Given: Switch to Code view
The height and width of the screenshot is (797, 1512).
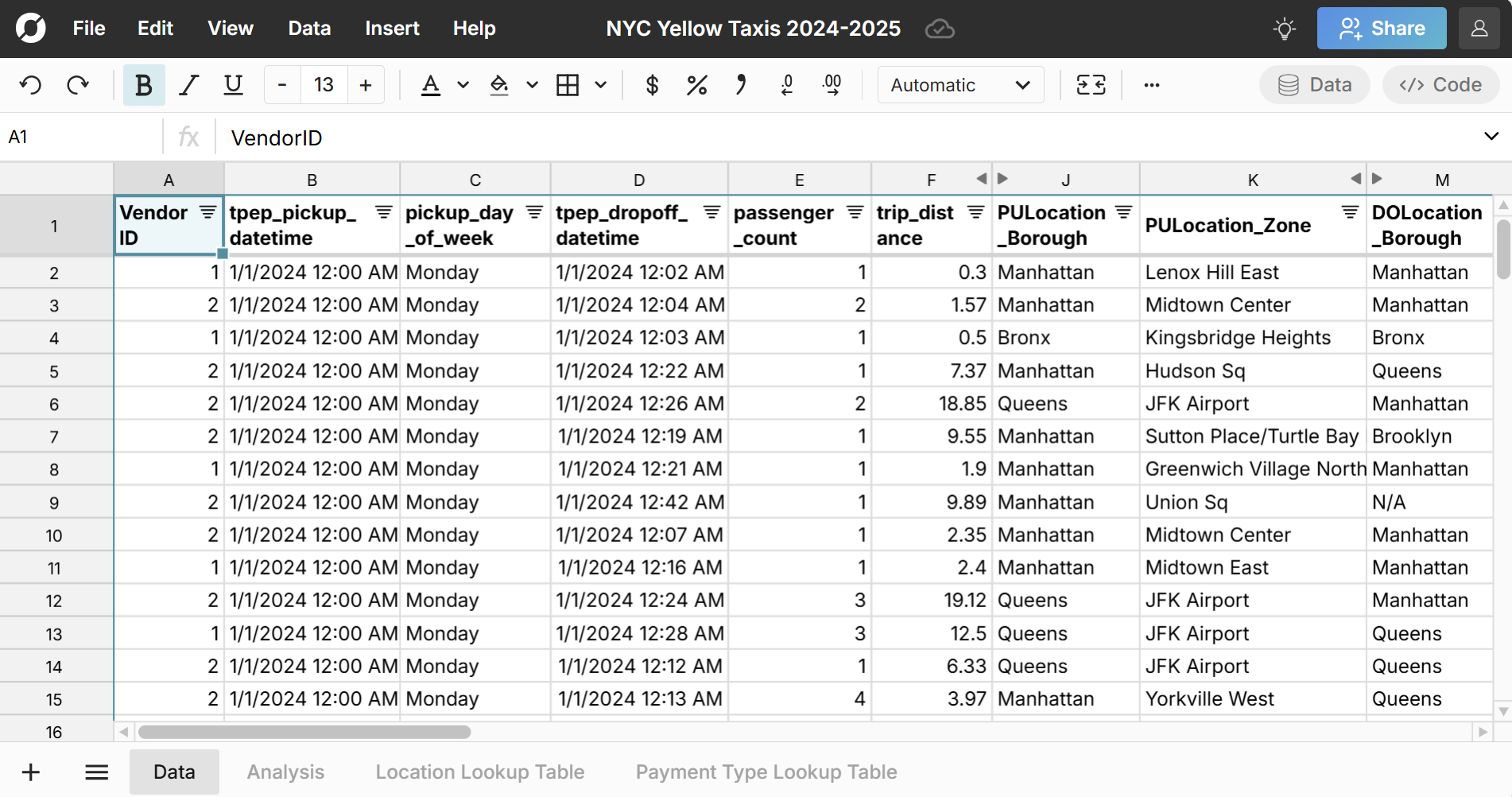Looking at the screenshot, I should pyautogui.click(x=1440, y=84).
